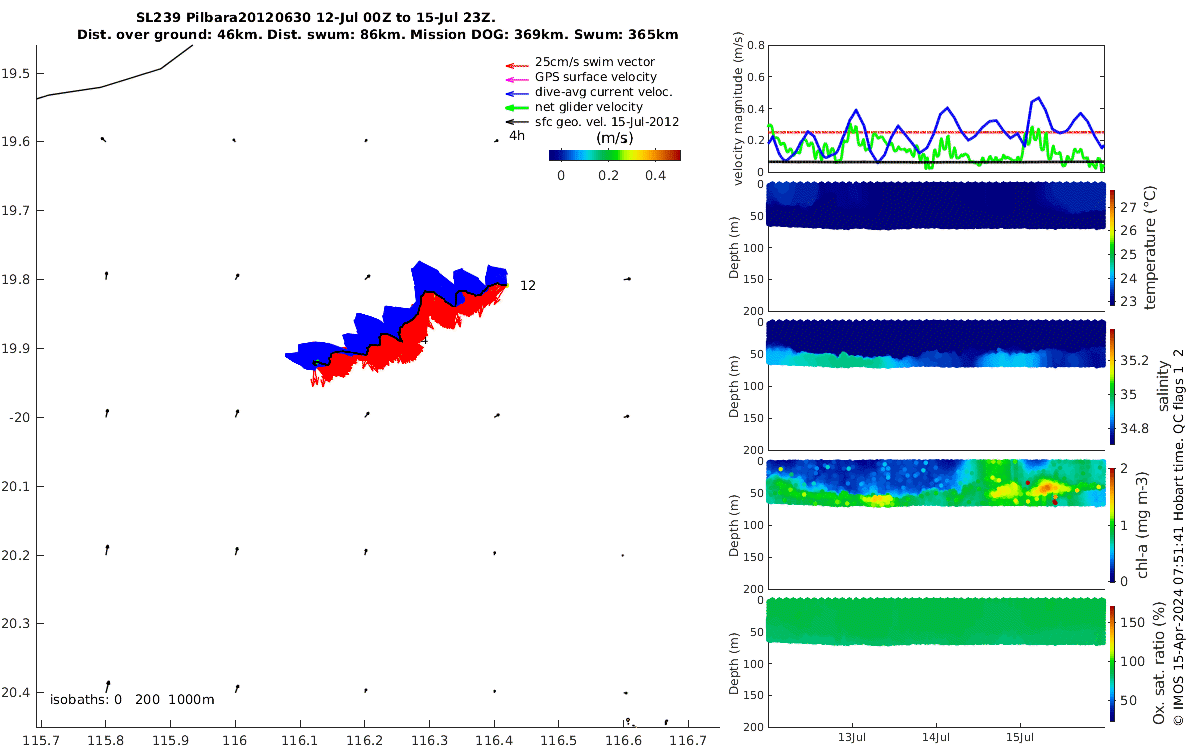Click the IMOS copyright timestamp text
The height and width of the screenshot is (750, 1200).
click(1179, 538)
